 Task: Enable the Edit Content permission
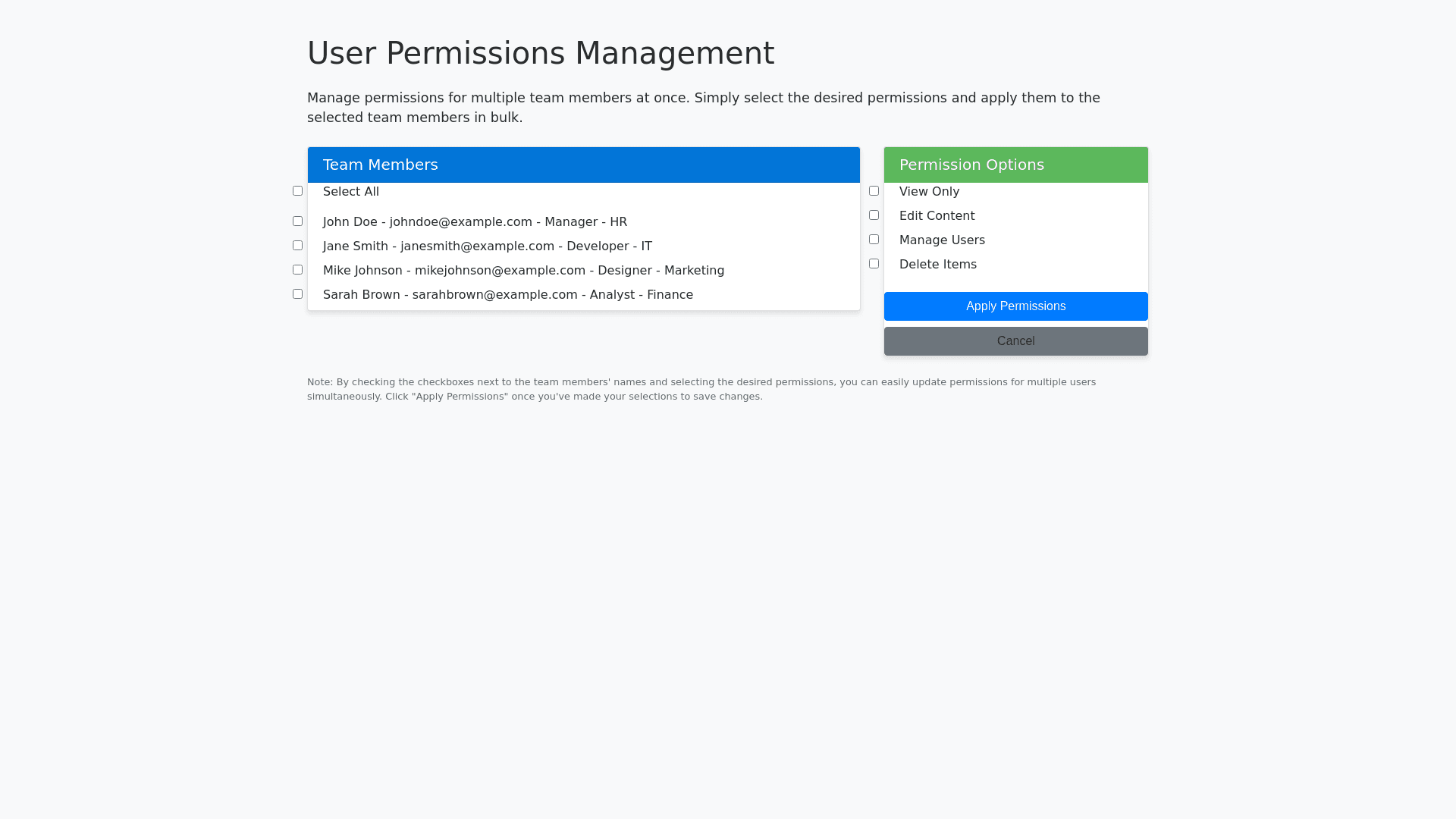click(874, 215)
